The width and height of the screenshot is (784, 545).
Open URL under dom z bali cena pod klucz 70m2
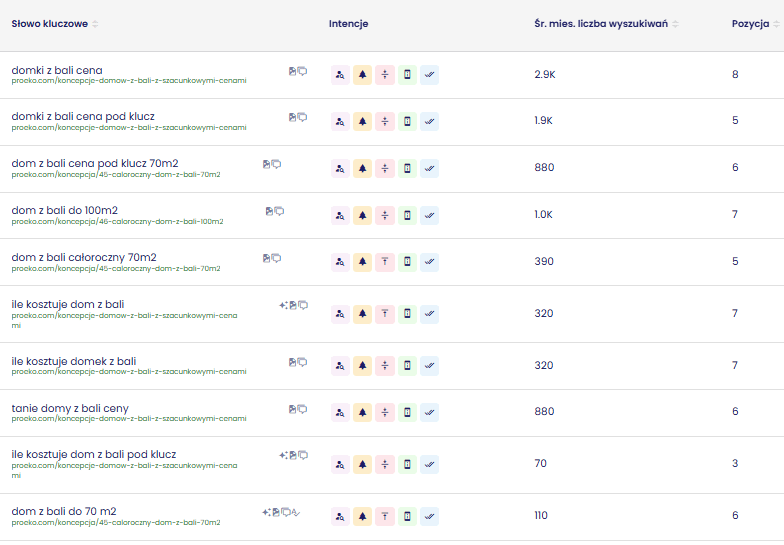point(116,174)
